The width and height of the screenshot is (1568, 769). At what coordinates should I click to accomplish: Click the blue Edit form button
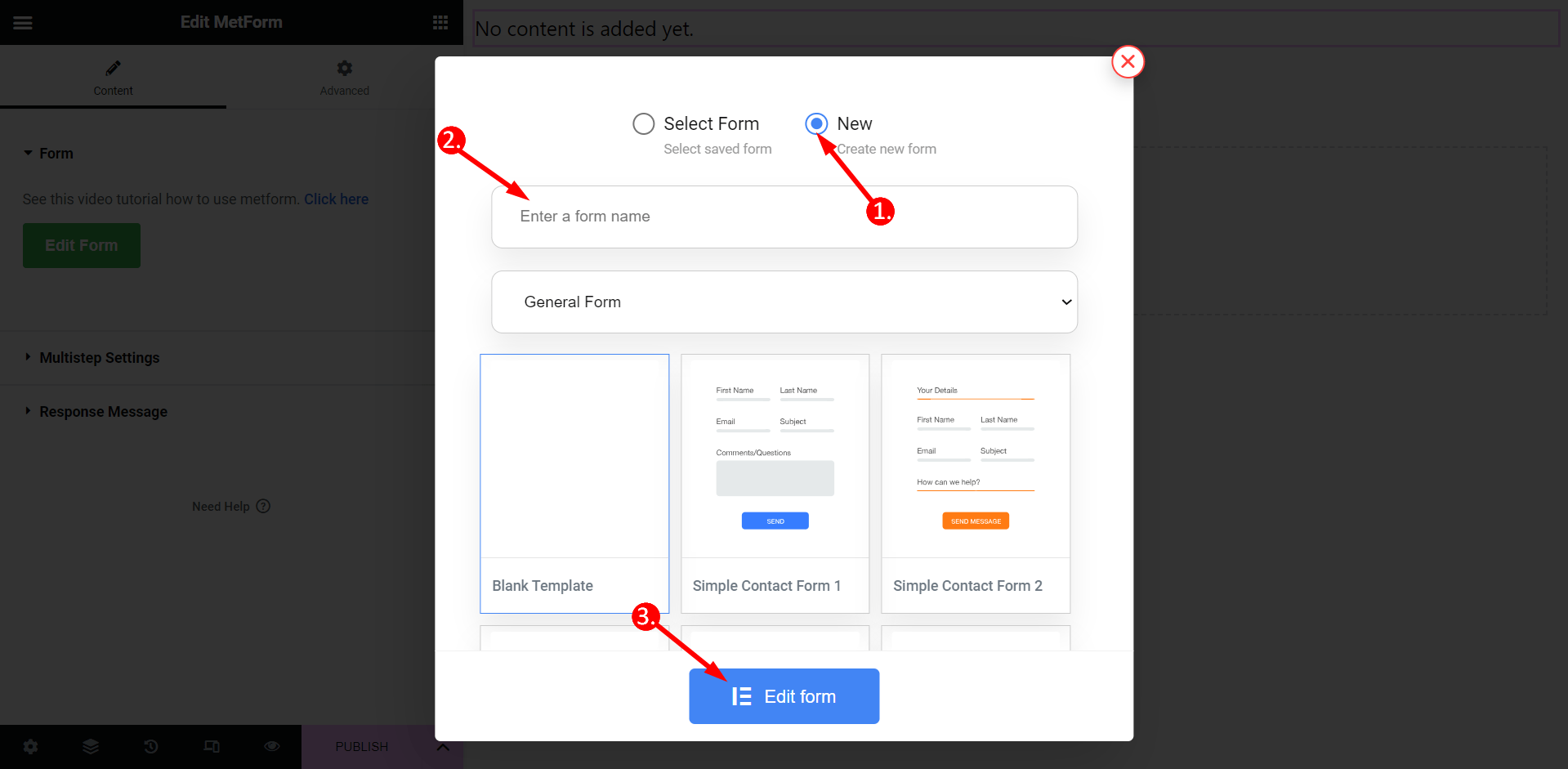(x=784, y=696)
